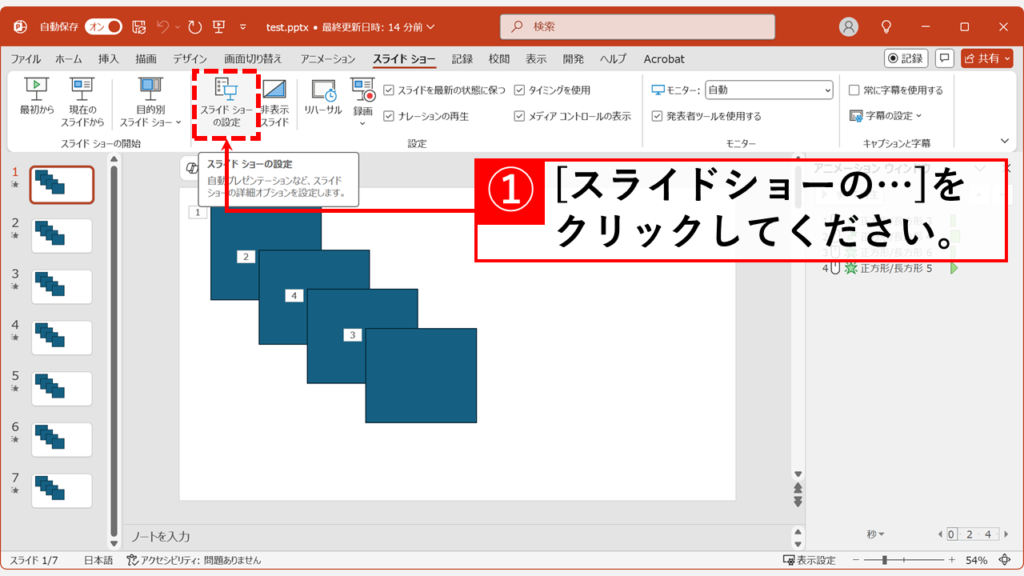1024x576 pixels.
Task: Toggle タイミングを使用 checkbox
Action: click(x=519, y=90)
